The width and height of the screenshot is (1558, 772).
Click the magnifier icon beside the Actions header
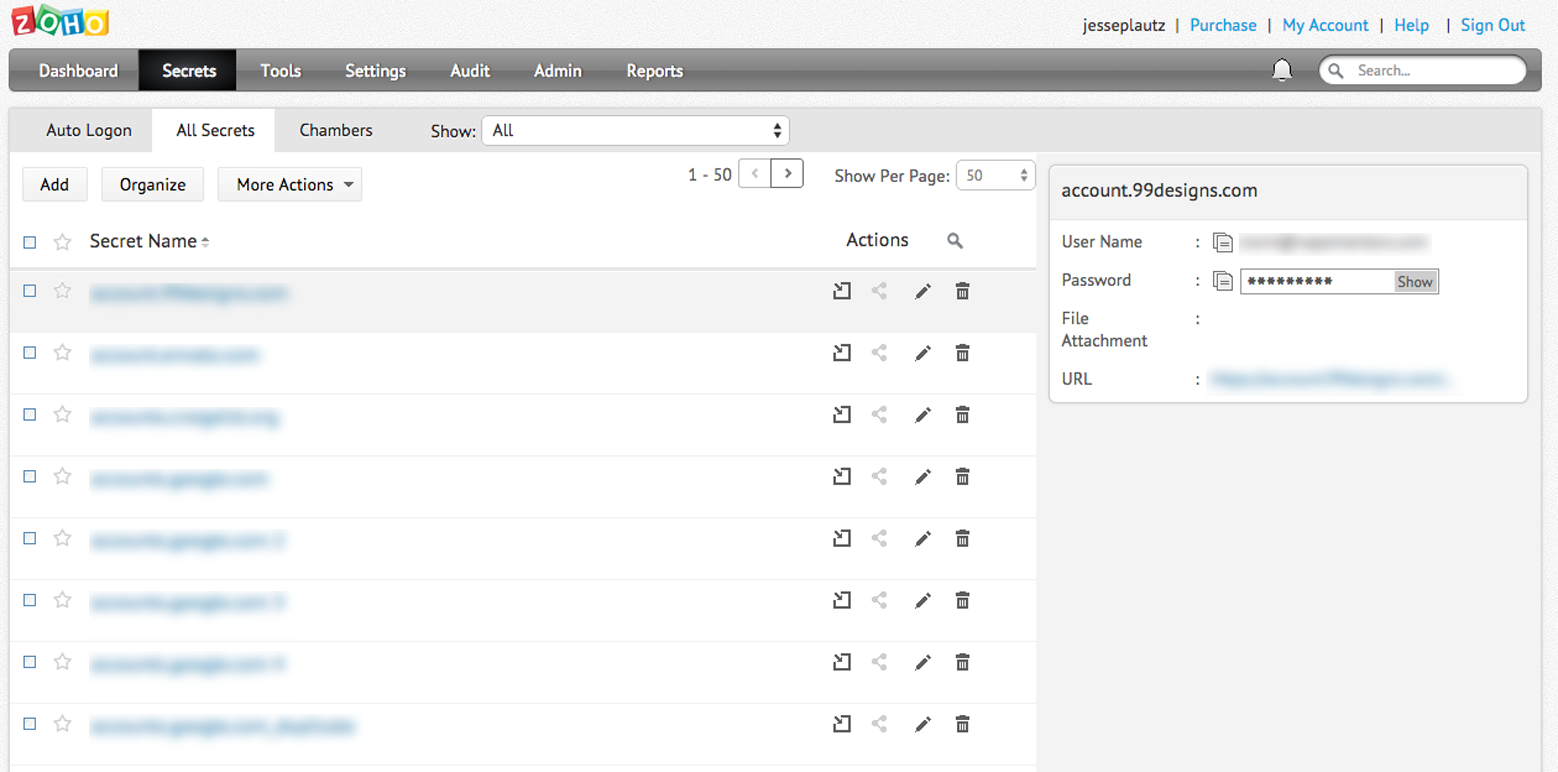click(955, 241)
